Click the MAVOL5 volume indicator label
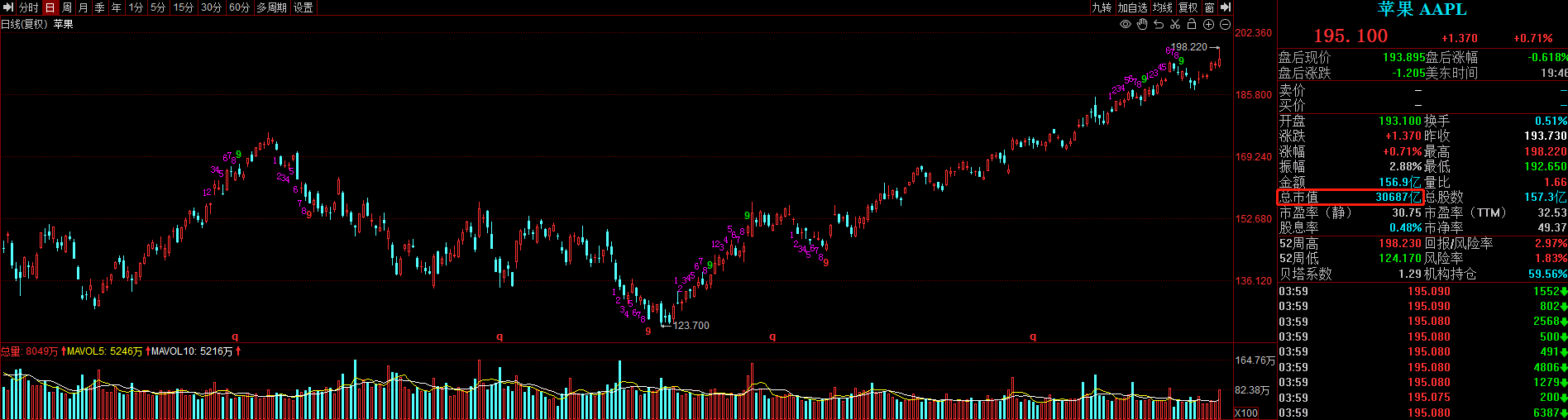 104,351
